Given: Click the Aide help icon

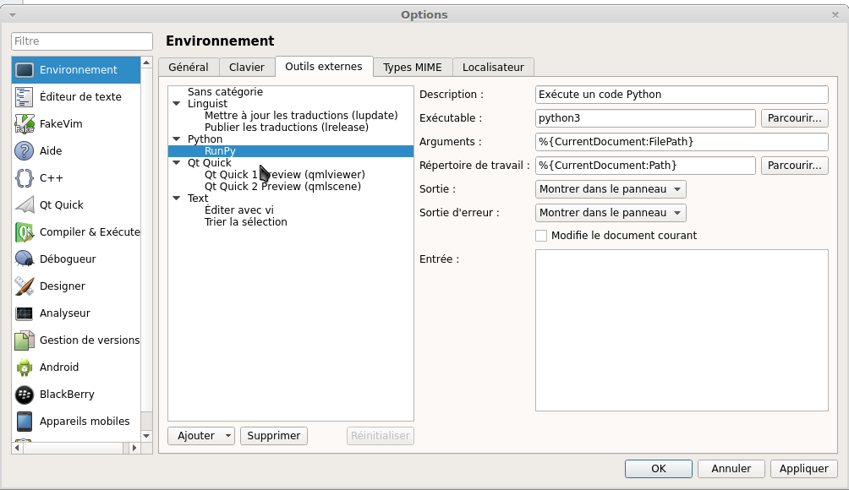Looking at the screenshot, I should (x=24, y=151).
